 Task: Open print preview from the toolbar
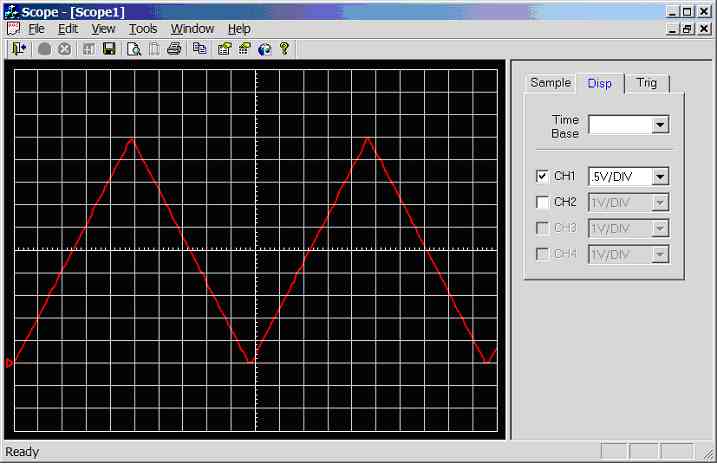133,48
